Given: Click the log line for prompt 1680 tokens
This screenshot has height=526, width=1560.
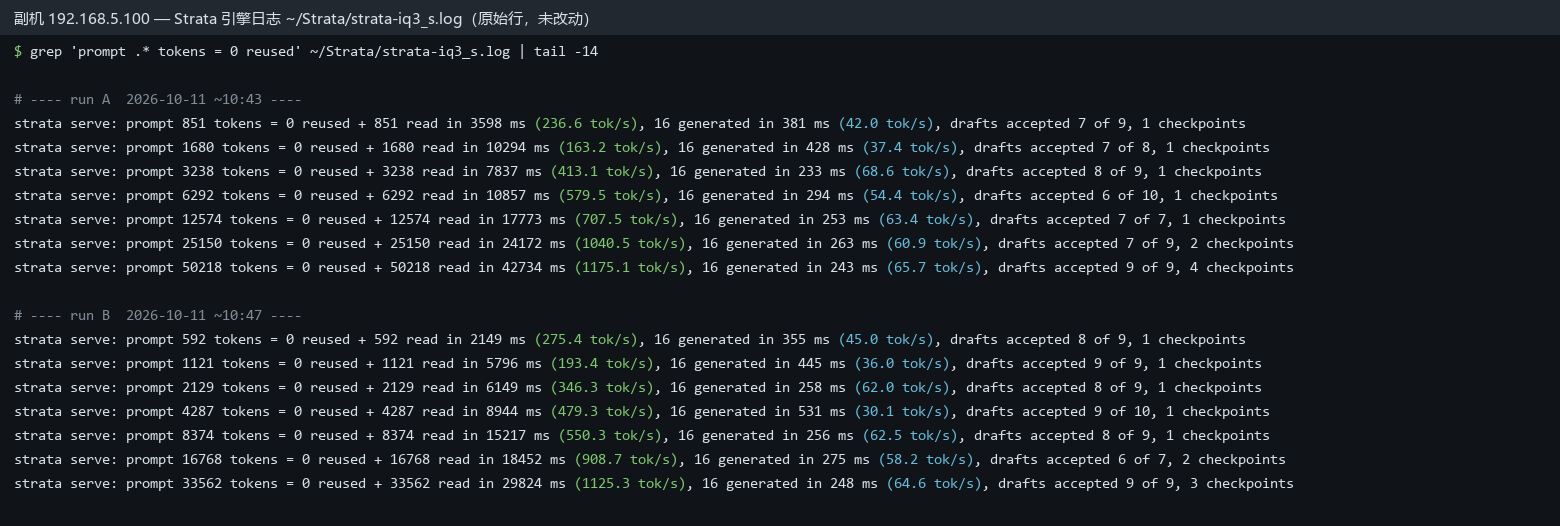Looking at the screenshot, I should pyautogui.click(x=642, y=148).
